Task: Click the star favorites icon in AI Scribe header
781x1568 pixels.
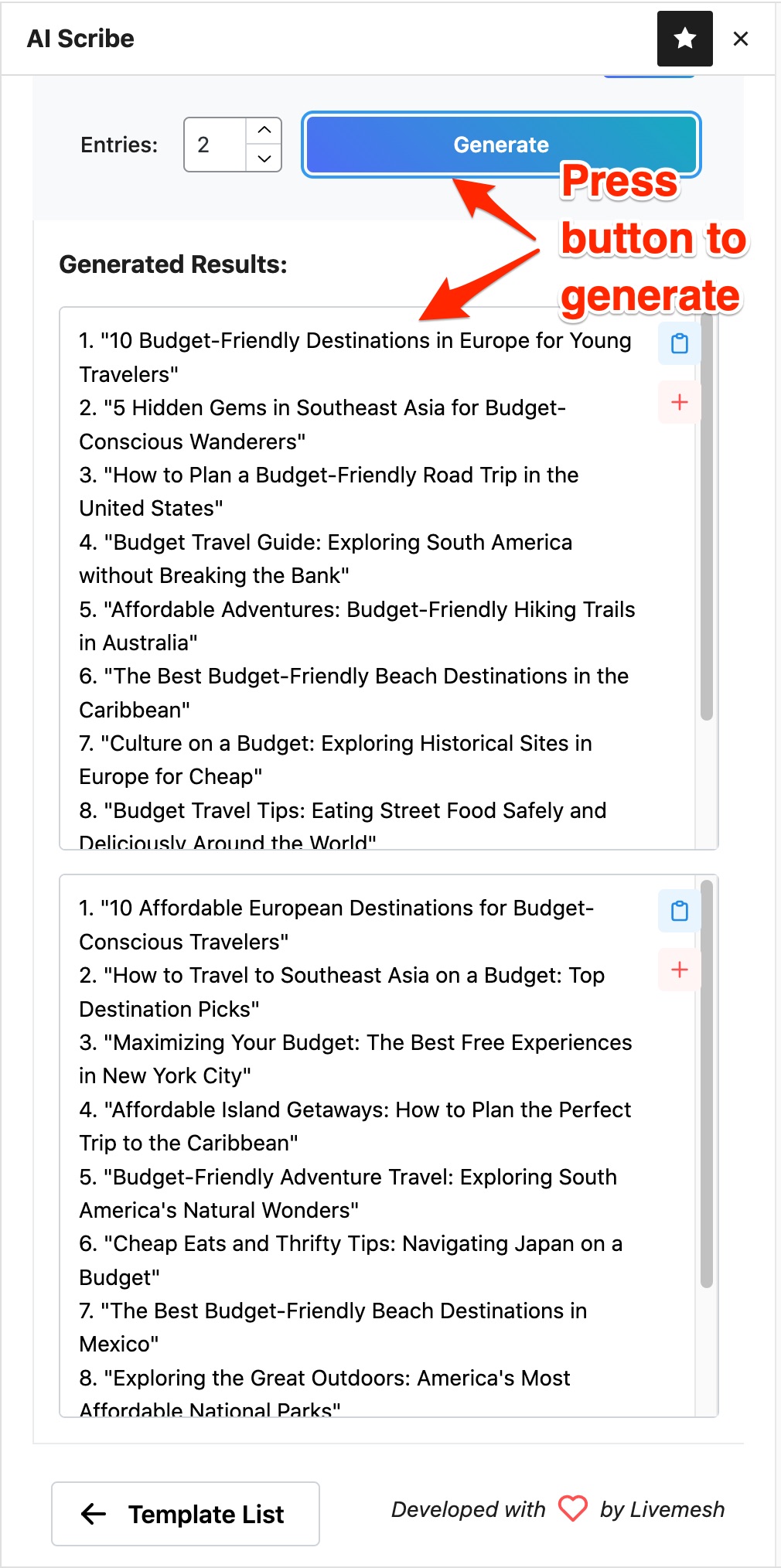Action: 684,39
